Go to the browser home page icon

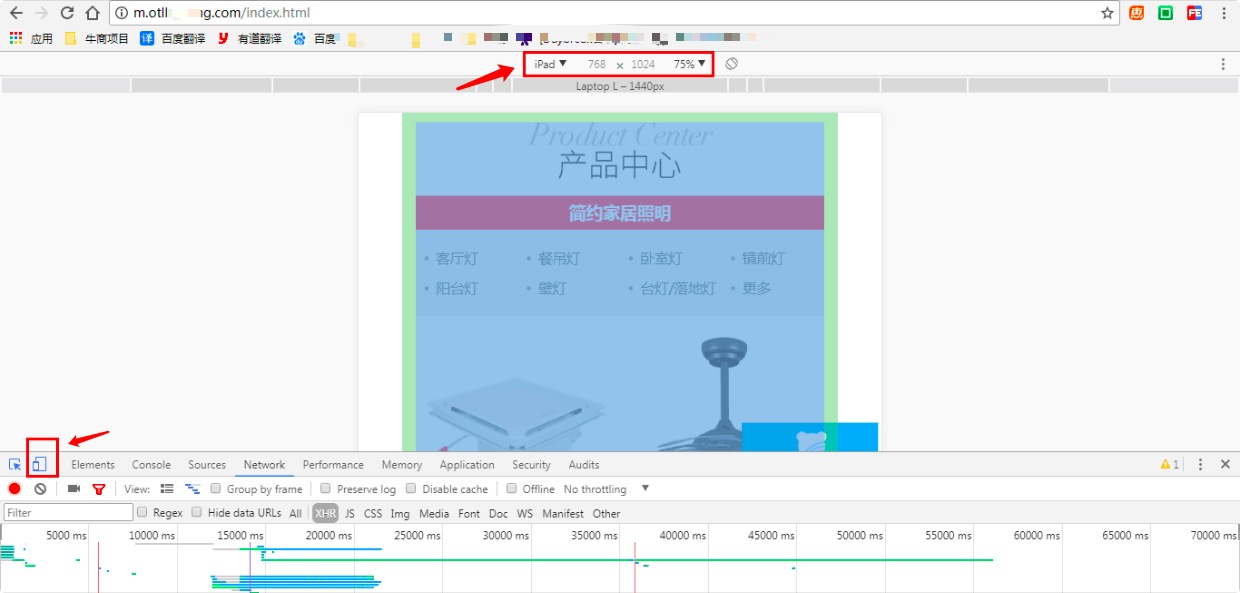pyautogui.click(x=92, y=13)
